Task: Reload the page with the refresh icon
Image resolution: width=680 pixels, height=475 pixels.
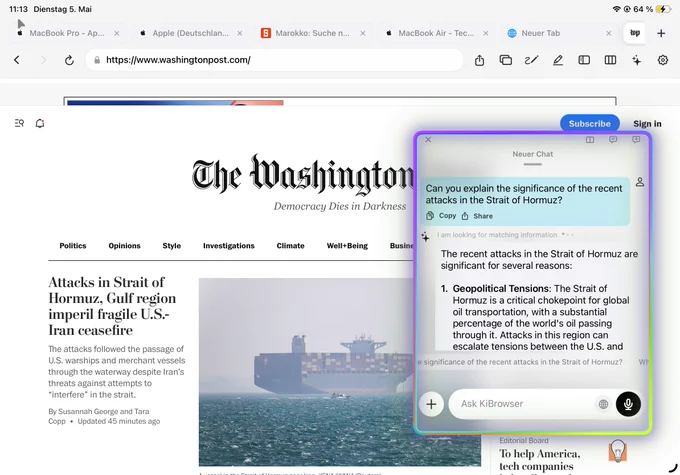Action: tap(69, 60)
